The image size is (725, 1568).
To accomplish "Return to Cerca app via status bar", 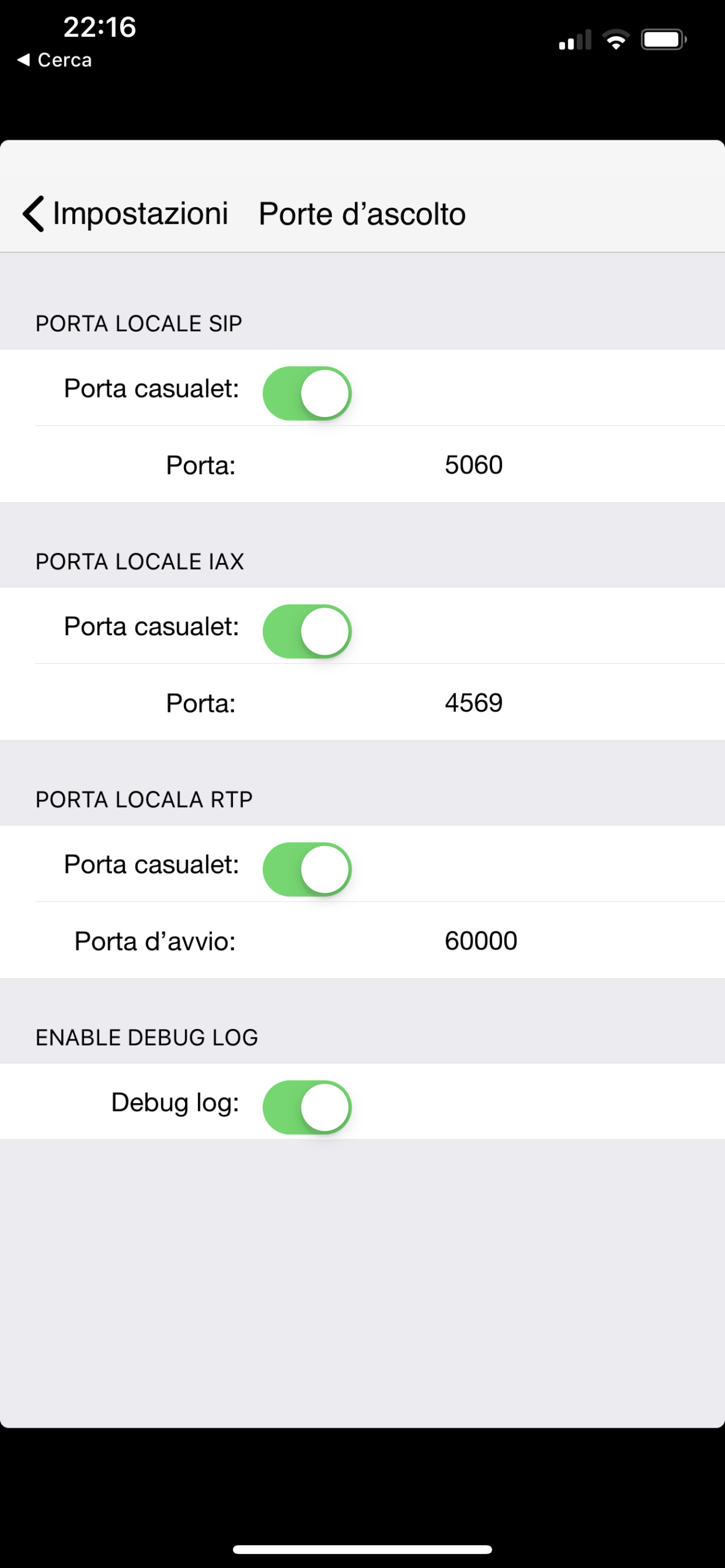I will point(64,60).
